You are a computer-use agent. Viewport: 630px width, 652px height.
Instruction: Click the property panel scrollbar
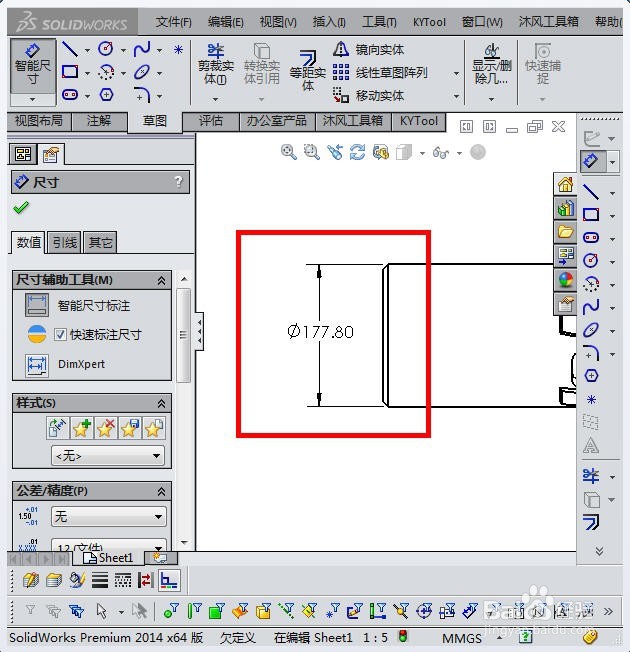pyautogui.click(x=183, y=335)
